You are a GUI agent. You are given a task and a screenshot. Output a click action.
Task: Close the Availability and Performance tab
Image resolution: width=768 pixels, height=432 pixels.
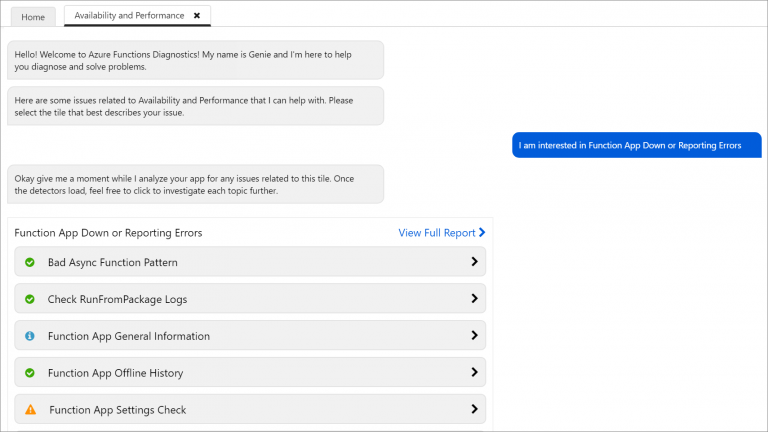click(197, 16)
